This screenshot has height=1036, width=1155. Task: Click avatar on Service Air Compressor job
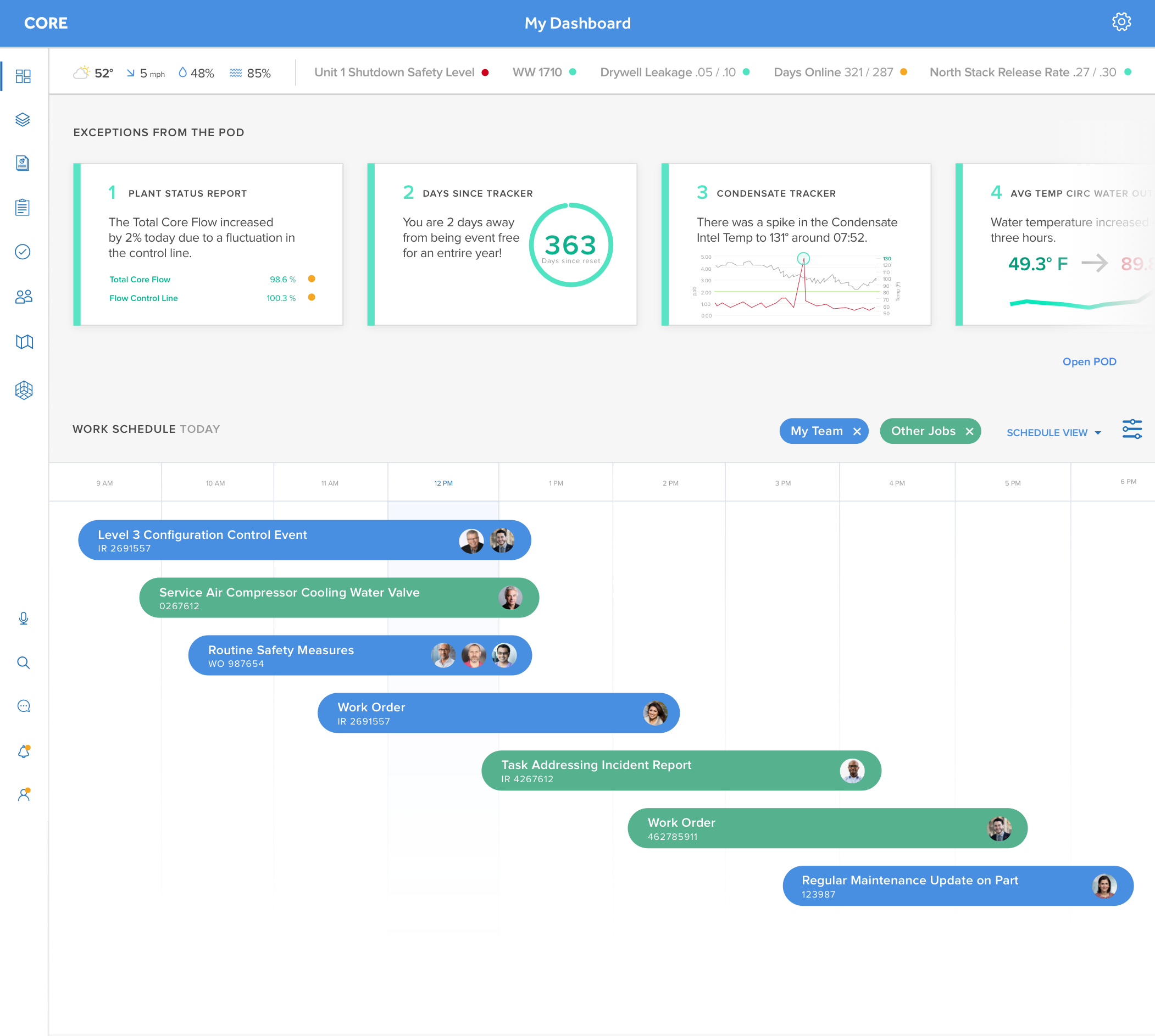click(x=510, y=598)
